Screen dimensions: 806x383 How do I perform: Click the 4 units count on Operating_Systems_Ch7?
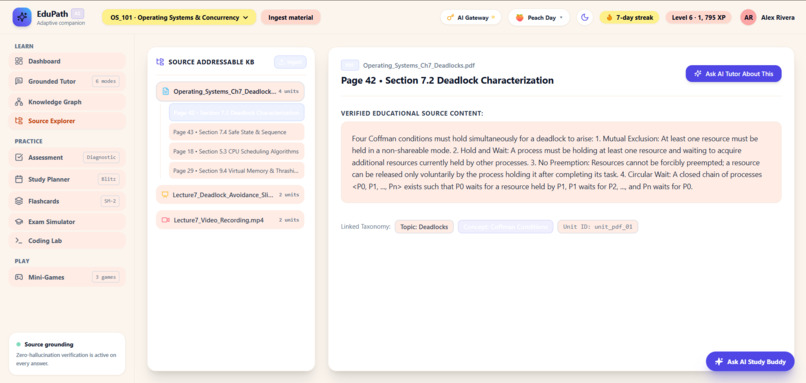click(288, 92)
